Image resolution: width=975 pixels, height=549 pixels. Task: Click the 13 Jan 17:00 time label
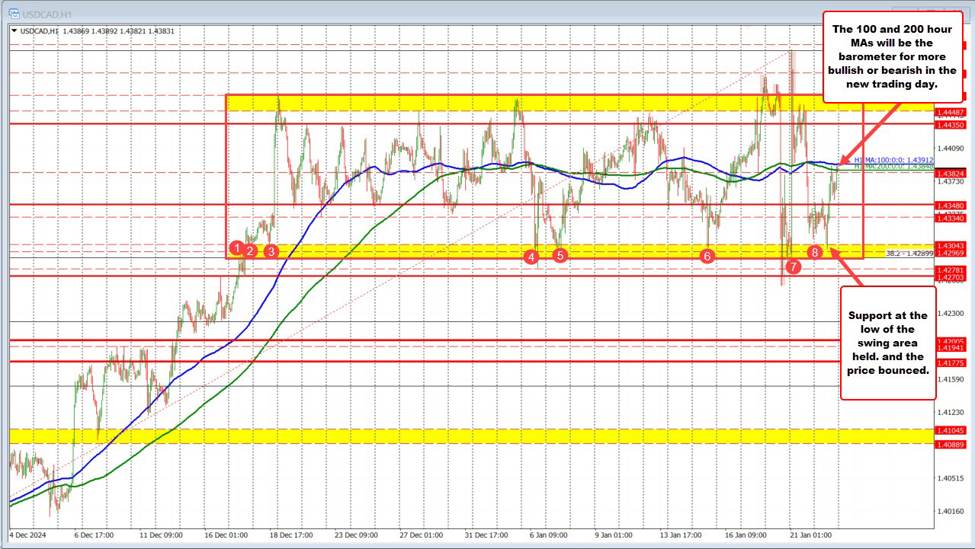(680, 535)
